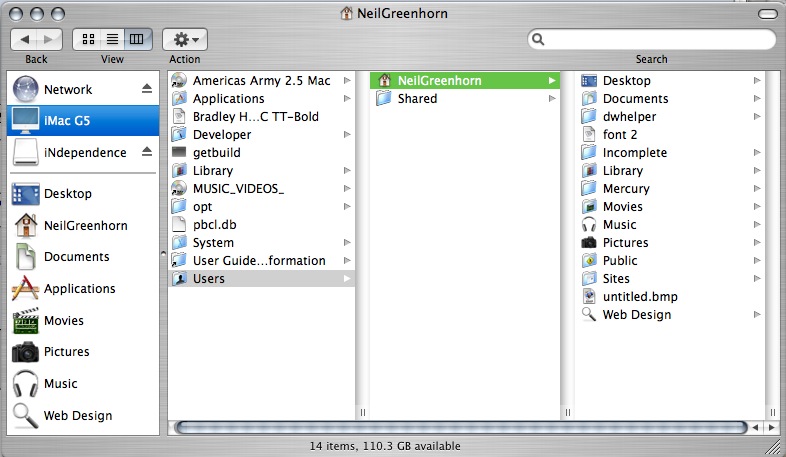Go forward with the right arrow button

pyautogui.click(x=49, y=39)
